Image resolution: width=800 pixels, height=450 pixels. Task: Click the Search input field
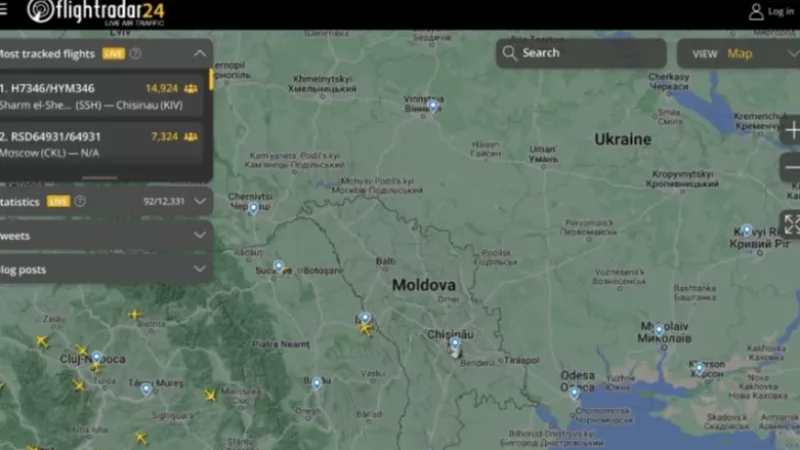pyautogui.click(x=582, y=53)
